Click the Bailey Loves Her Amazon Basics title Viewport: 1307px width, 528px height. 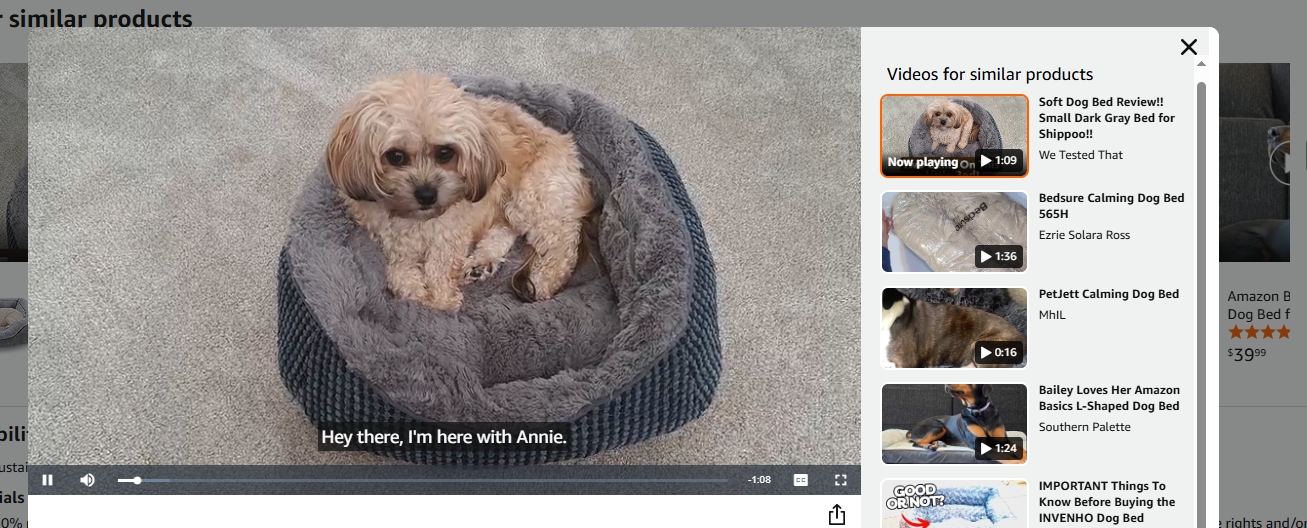1108,398
